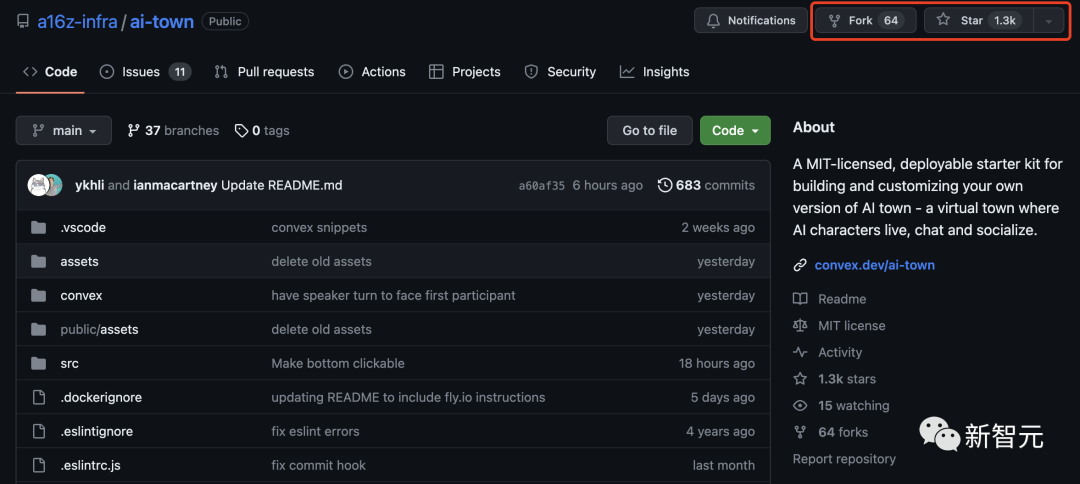Click the repository book icon beside a16z-infra
1080x484 pixels.
23,21
